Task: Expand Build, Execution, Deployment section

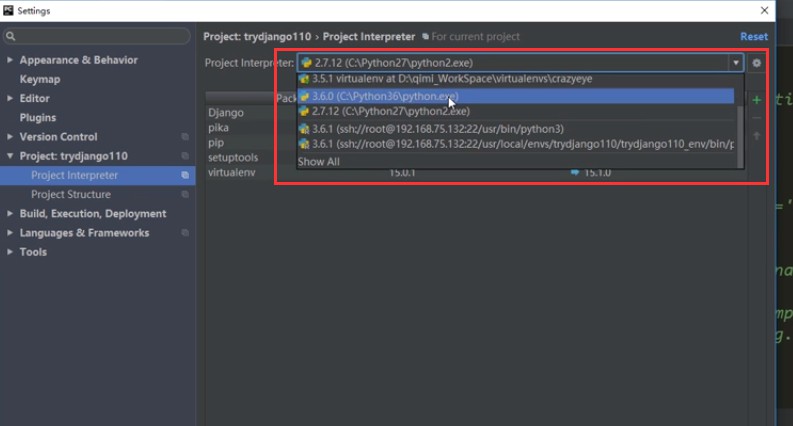Action: pyautogui.click(x=10, y=214)
